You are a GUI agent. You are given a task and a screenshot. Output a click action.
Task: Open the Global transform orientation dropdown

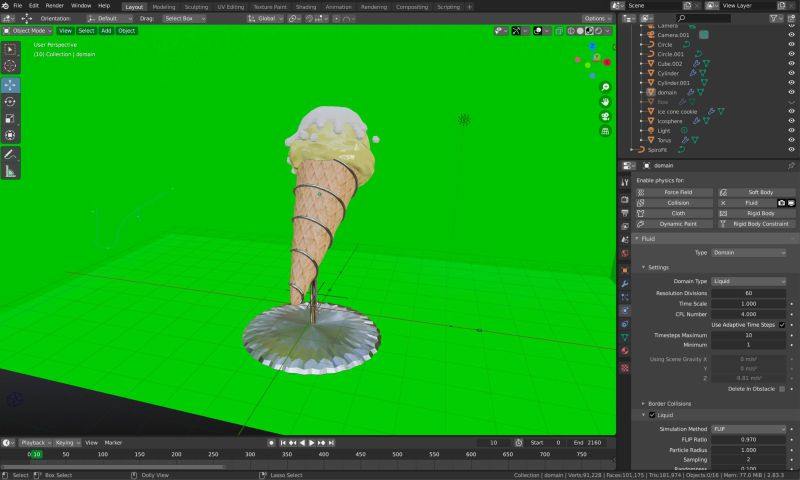click(265, 18)
